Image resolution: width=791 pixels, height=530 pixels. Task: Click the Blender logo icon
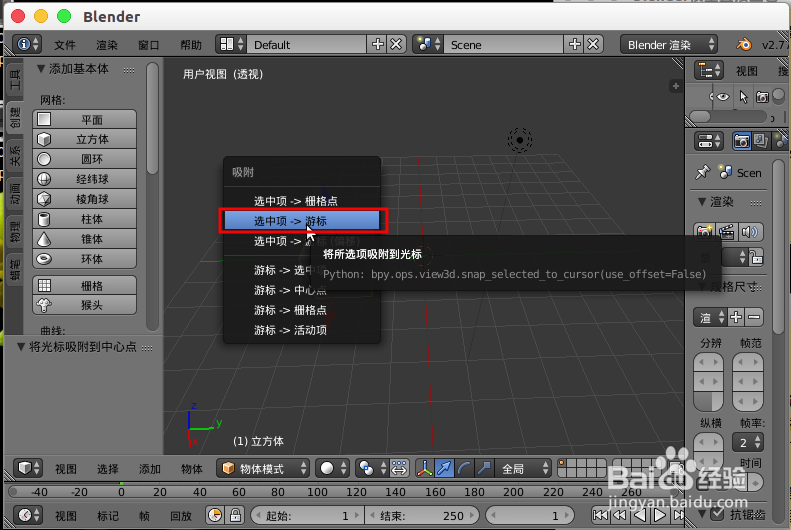click(744, 45)
